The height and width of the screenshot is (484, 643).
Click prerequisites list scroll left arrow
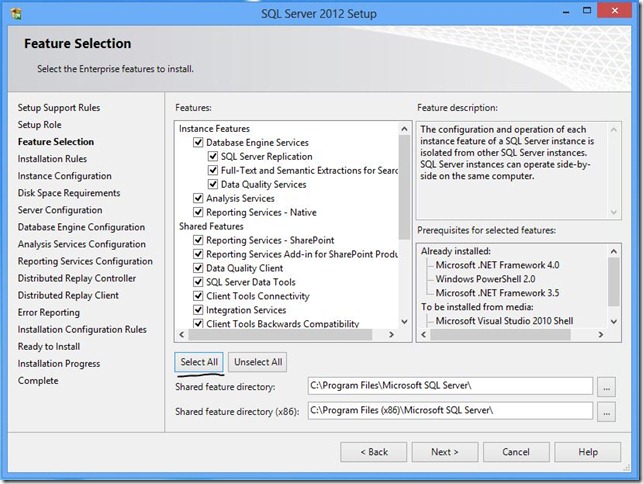424,335
